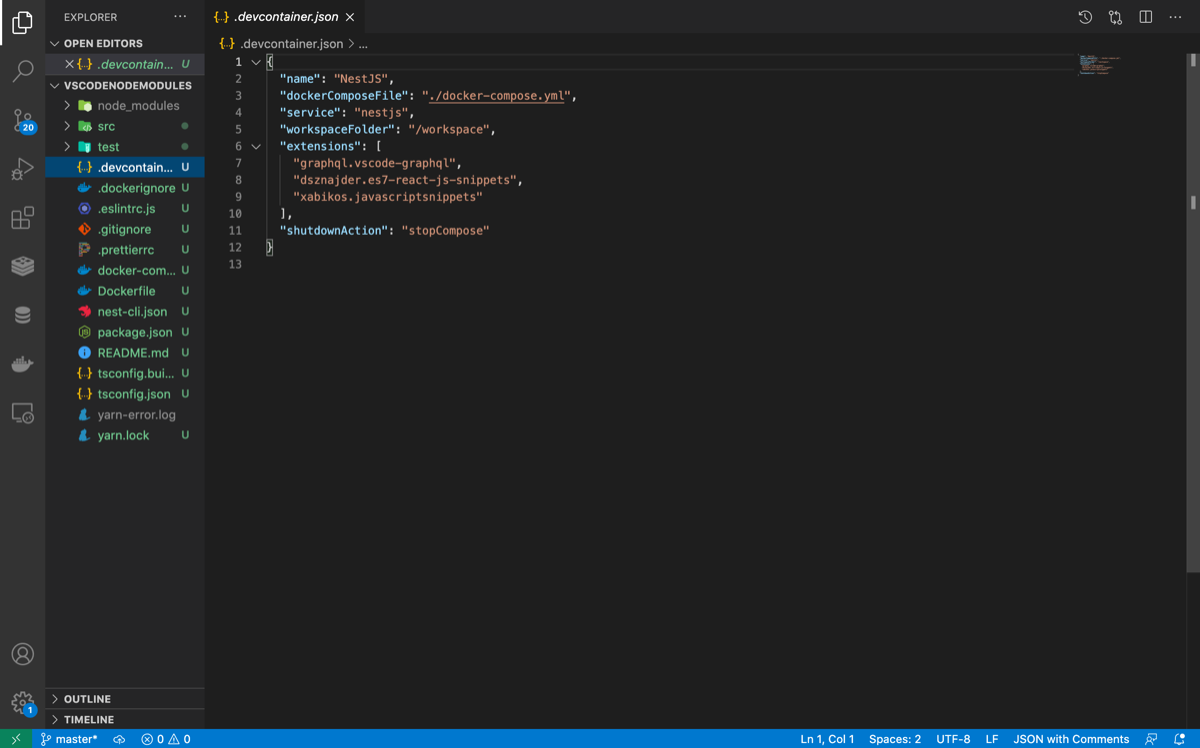Expand the src folder
Viewport: 1200px width, 748px height.
click(125, 126)
